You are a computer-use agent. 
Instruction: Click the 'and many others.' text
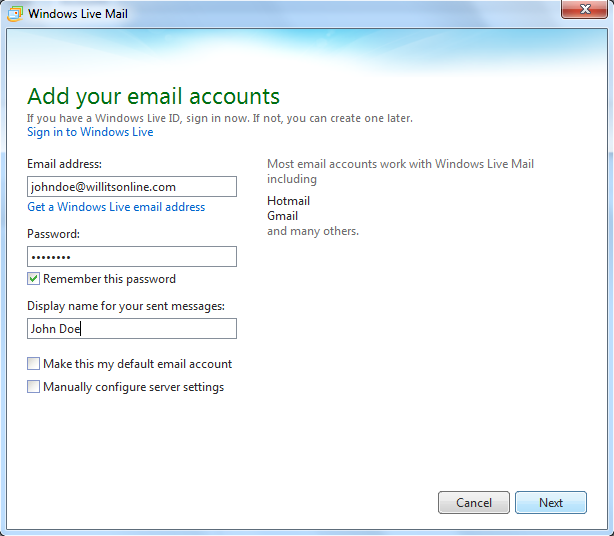[313, 231]
